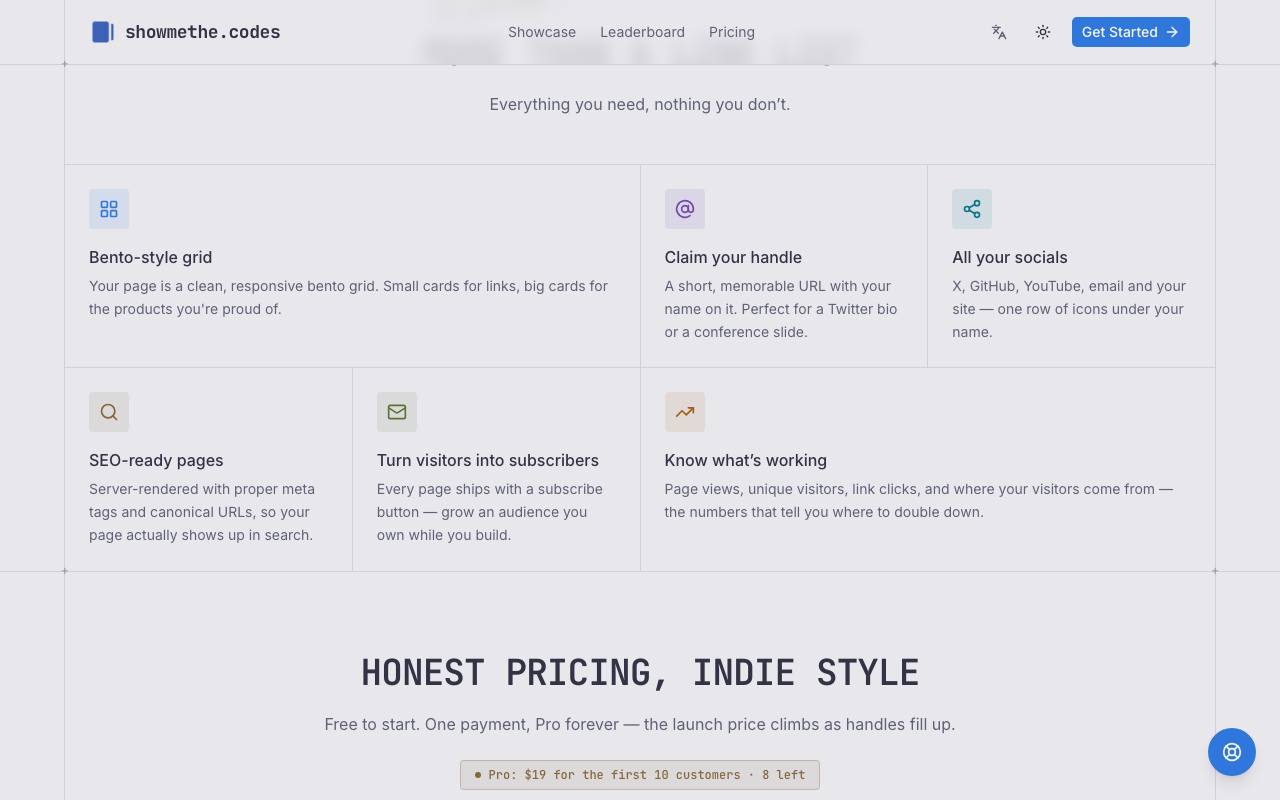Screen dimensions: 1280x800
Task: Click the showmethe.codes brand name text
Action: pyautogui.click(x=203, y=32)
